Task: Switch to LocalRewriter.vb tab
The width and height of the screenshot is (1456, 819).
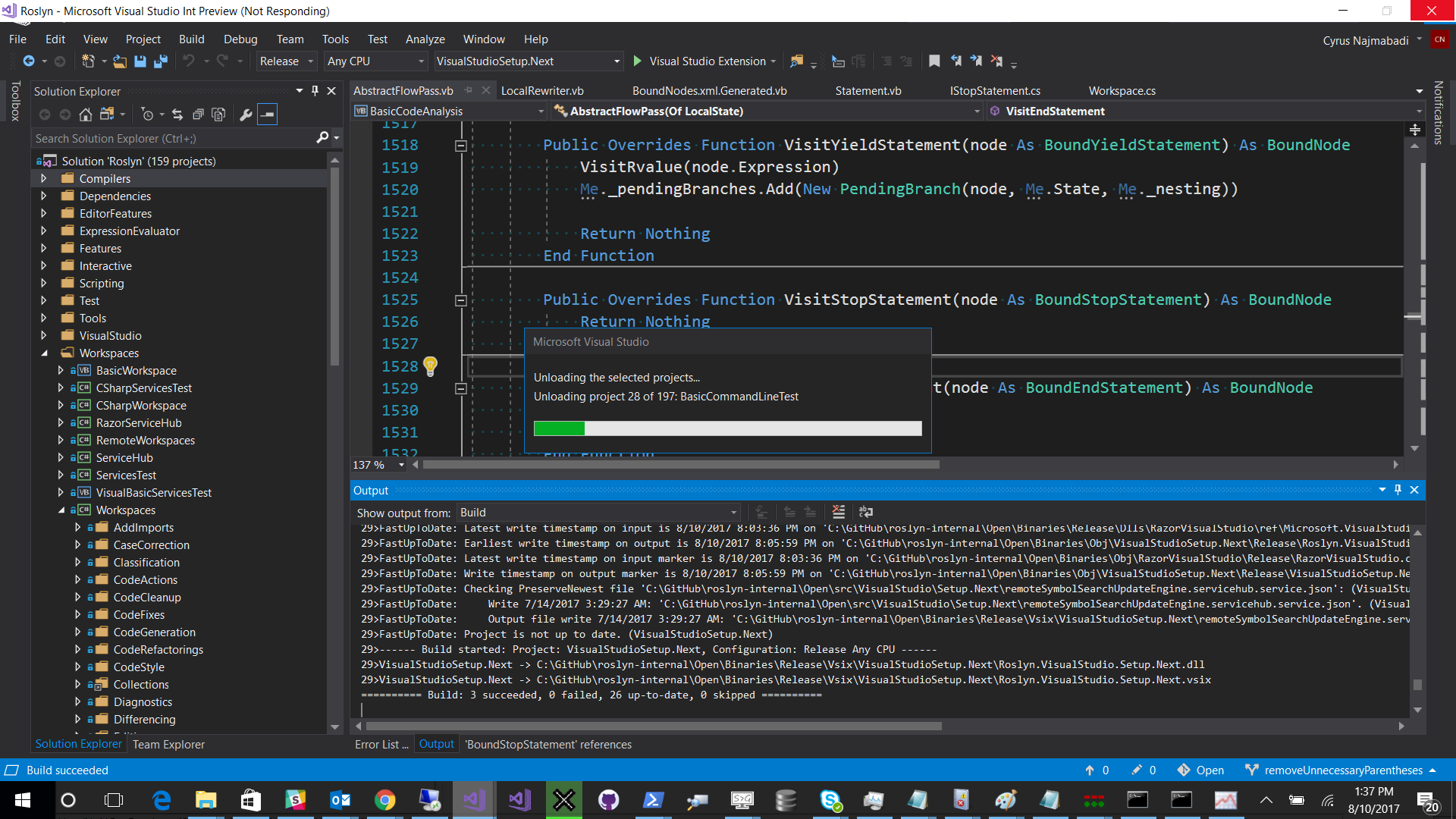Action: coord(541,91)
